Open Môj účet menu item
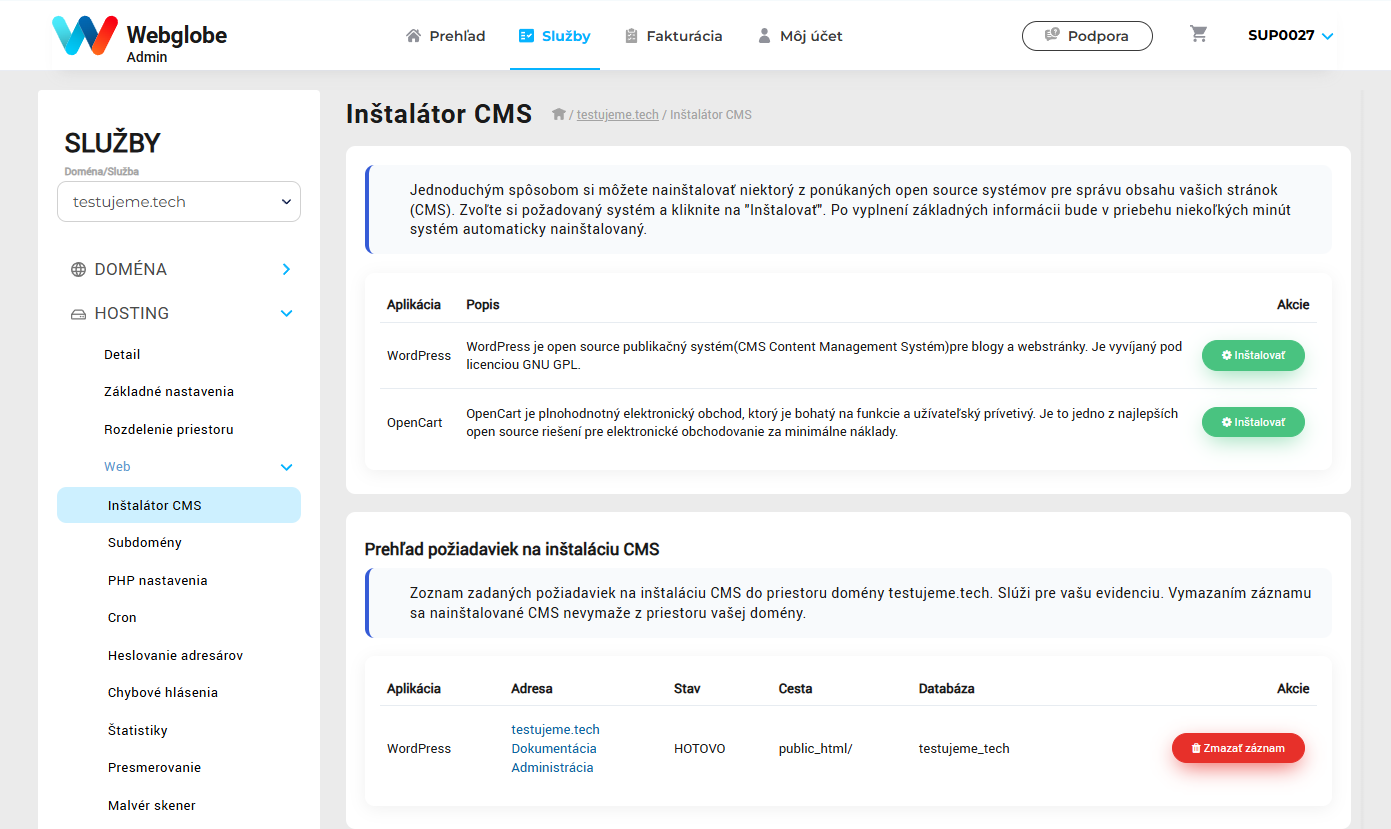This screenshot has width=1391, height=829. pos(800,36)
